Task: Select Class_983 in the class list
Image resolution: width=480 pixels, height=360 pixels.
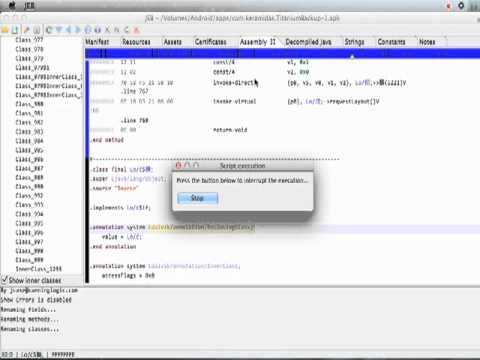Action: (x=29, y=132)
